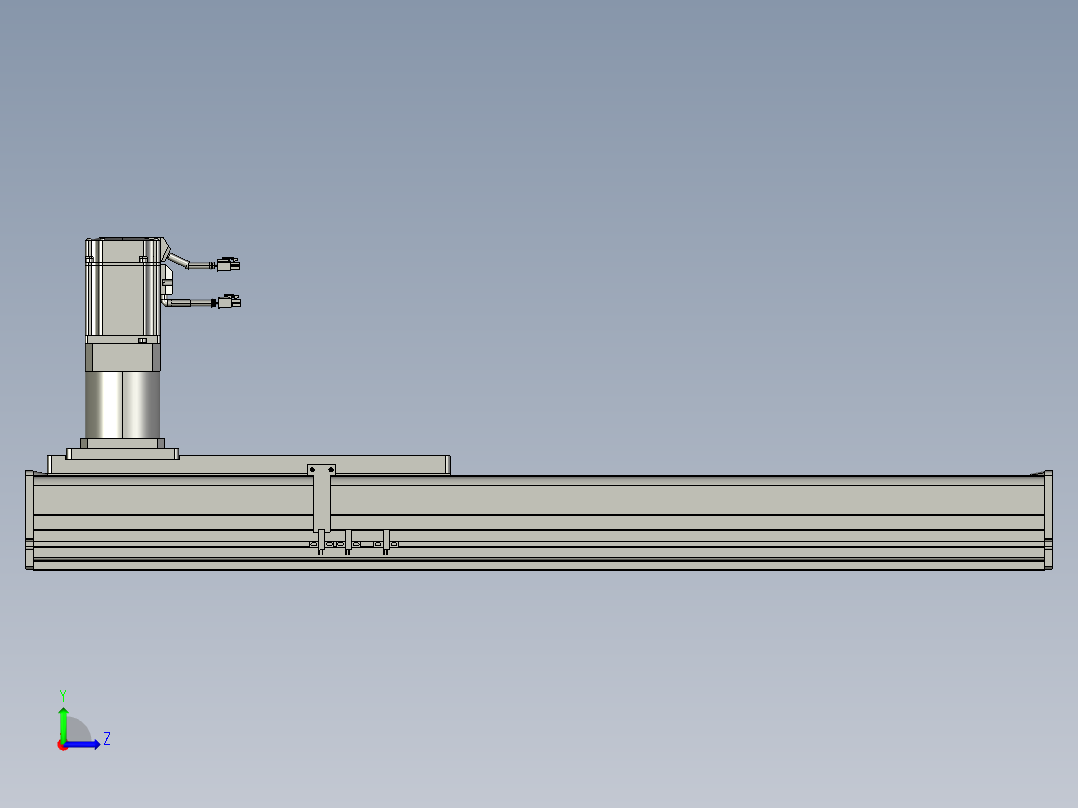Select the upper motor cable connector plug
Viewport: 1078px width, 808px height.
(x=228, y=265)
